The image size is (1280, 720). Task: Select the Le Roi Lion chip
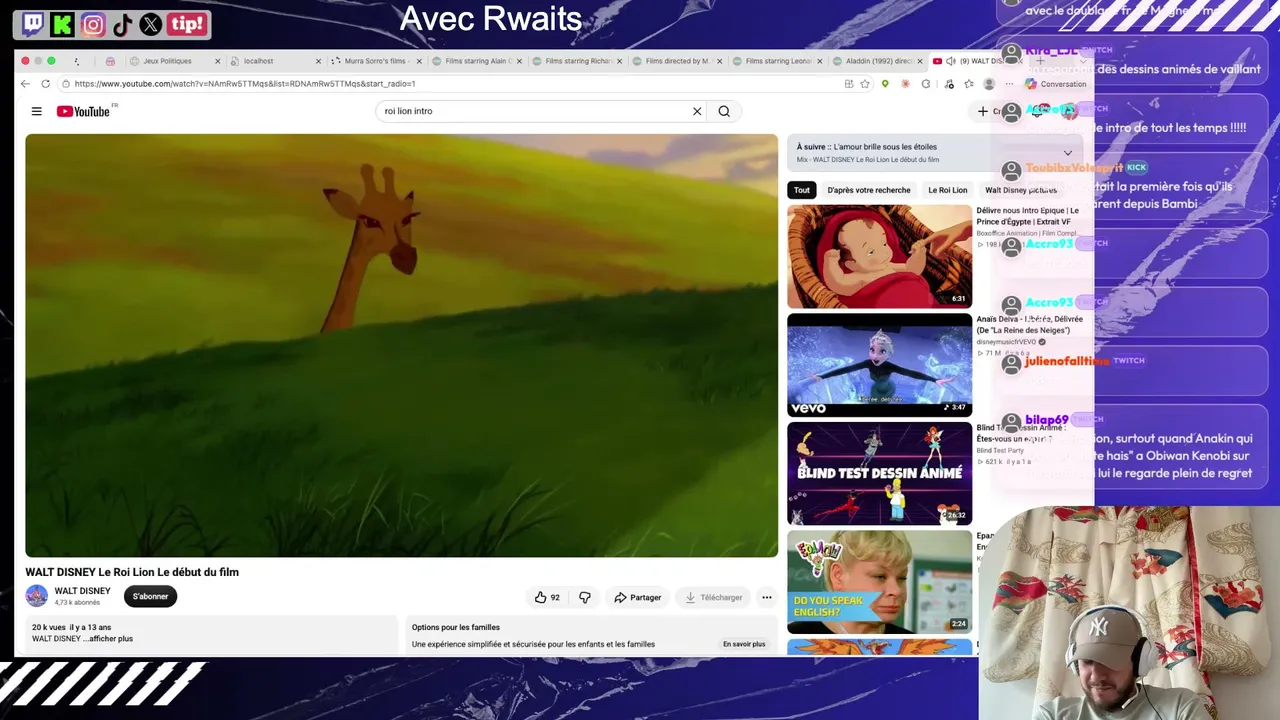point(948,190)
